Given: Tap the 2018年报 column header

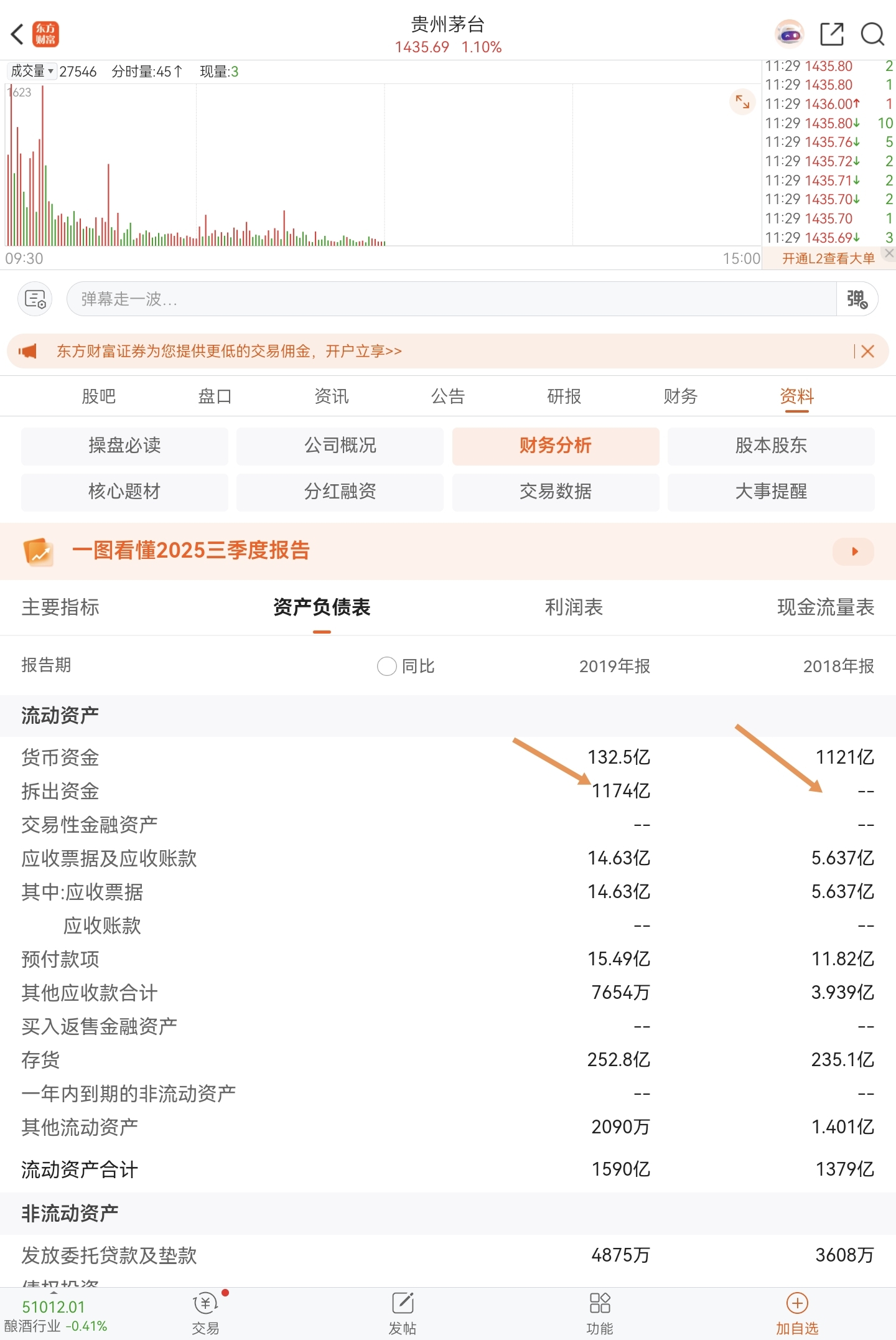Looking at the screenshot, I should (x=839, y=666).
